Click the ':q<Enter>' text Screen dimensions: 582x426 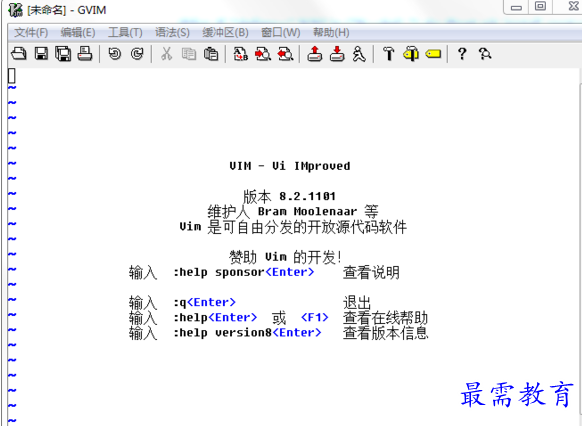pyautogui.click(x=205, y=302)
